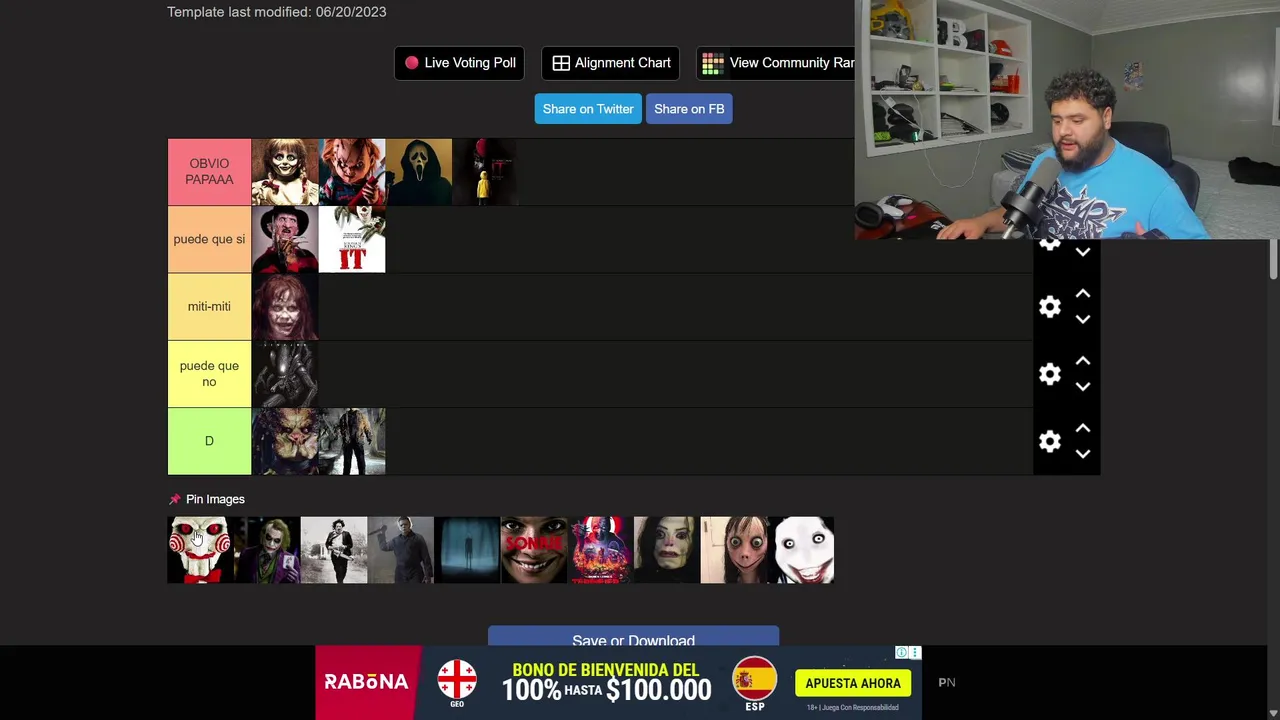
Task: Open settings gear for miti-miti row
Action: [x=1049, y=307]
